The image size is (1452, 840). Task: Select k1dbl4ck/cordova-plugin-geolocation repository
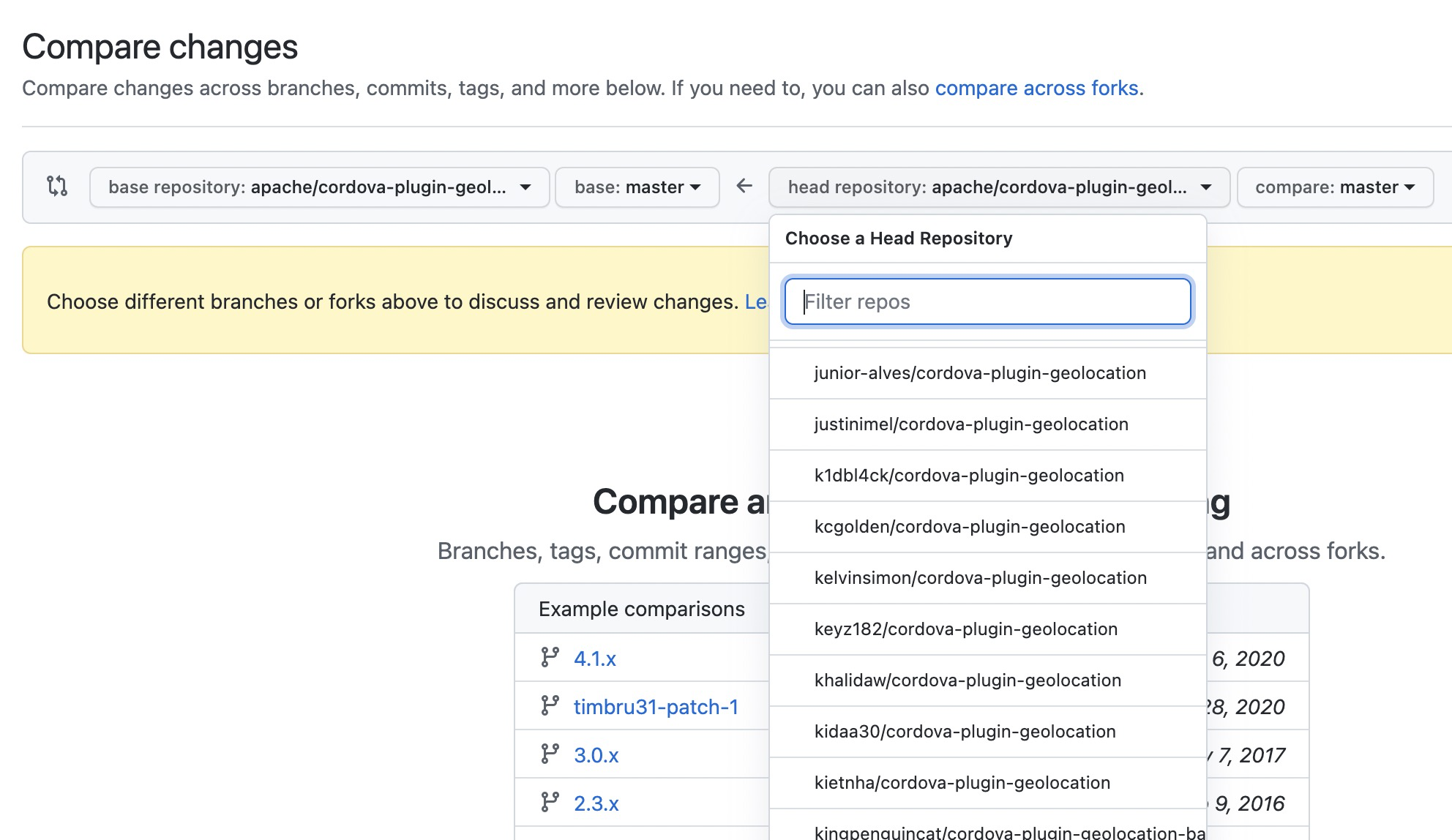pyautogui.click(x=988, y=476)
